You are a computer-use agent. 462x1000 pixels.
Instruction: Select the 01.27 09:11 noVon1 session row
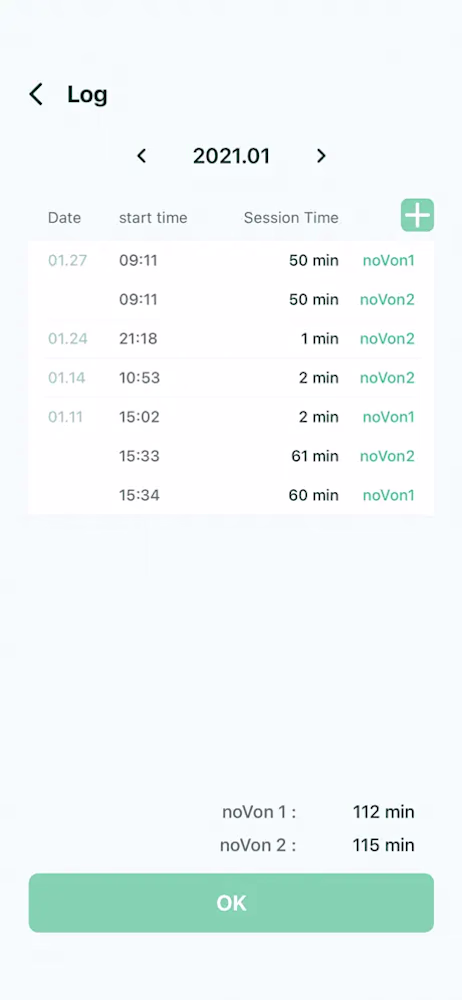point(231,260)
